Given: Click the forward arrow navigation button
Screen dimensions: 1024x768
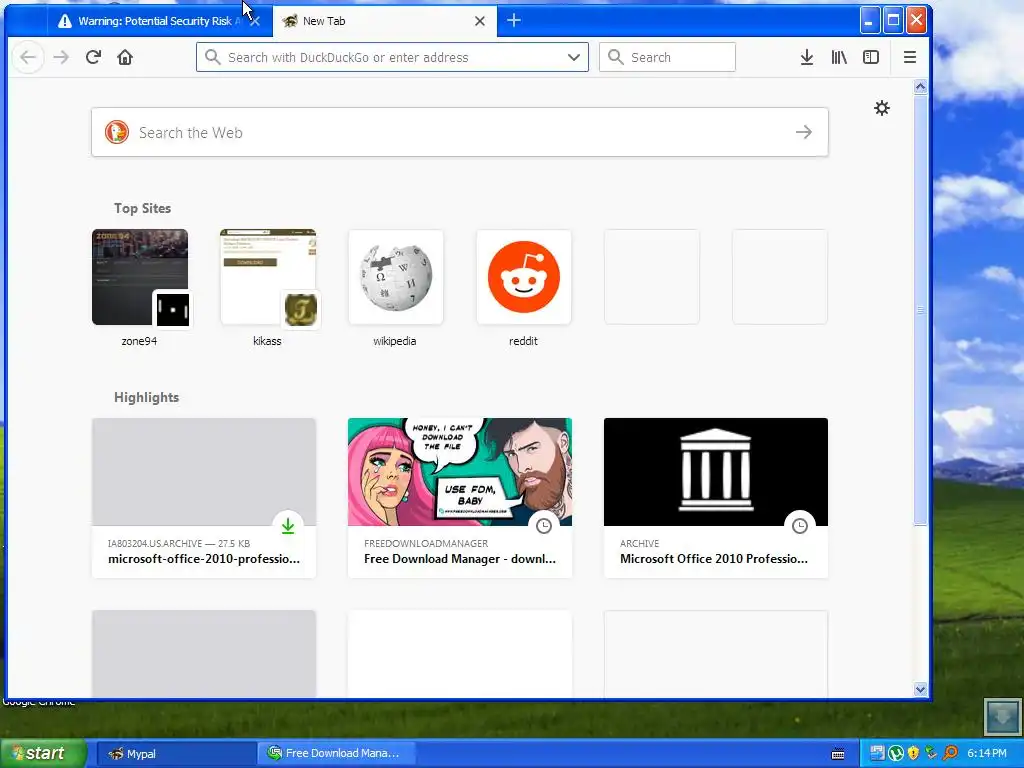Looking at the screenshot, I should pos(61,57).
